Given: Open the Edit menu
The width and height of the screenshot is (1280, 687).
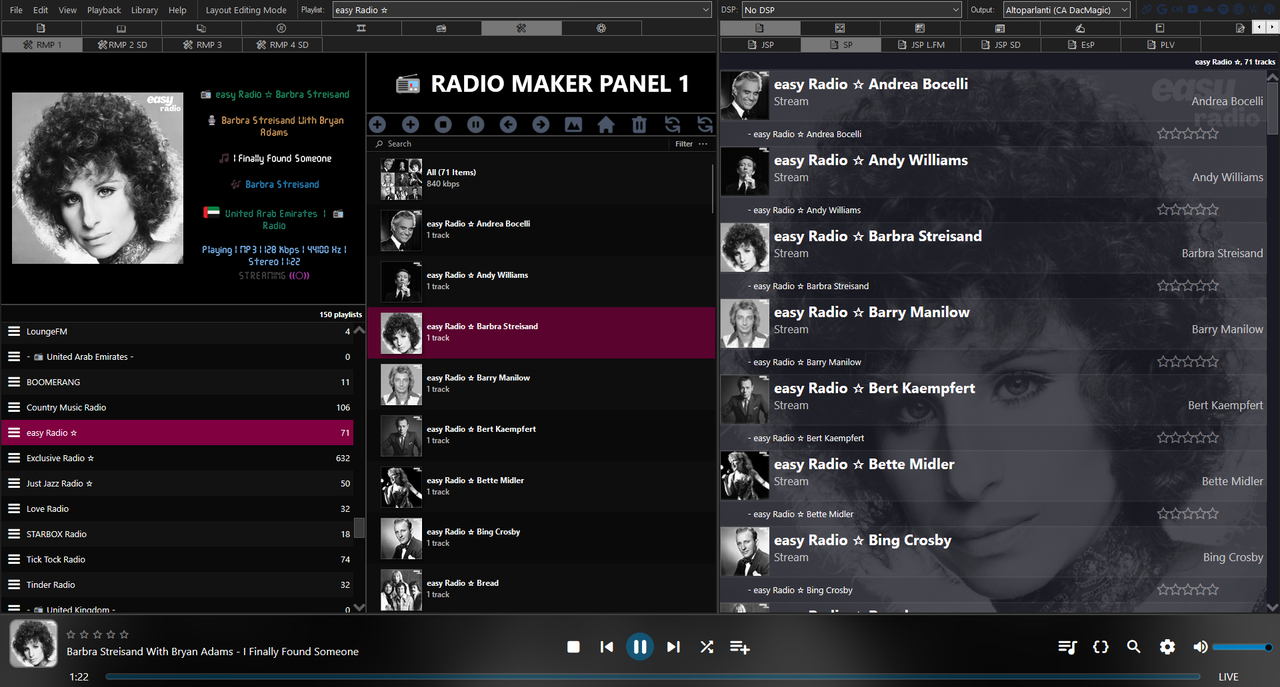Looking at the screenshot, I should tap(41, 10).
